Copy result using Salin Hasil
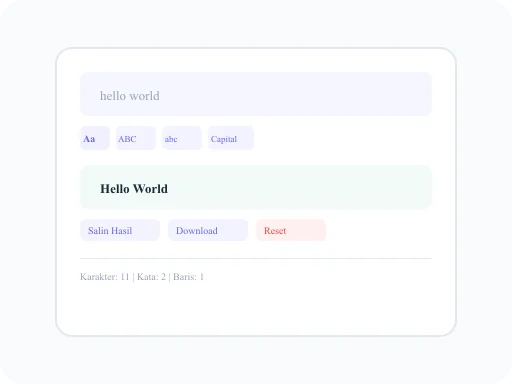This screenshot has width=512, height=384. (120, 230)
